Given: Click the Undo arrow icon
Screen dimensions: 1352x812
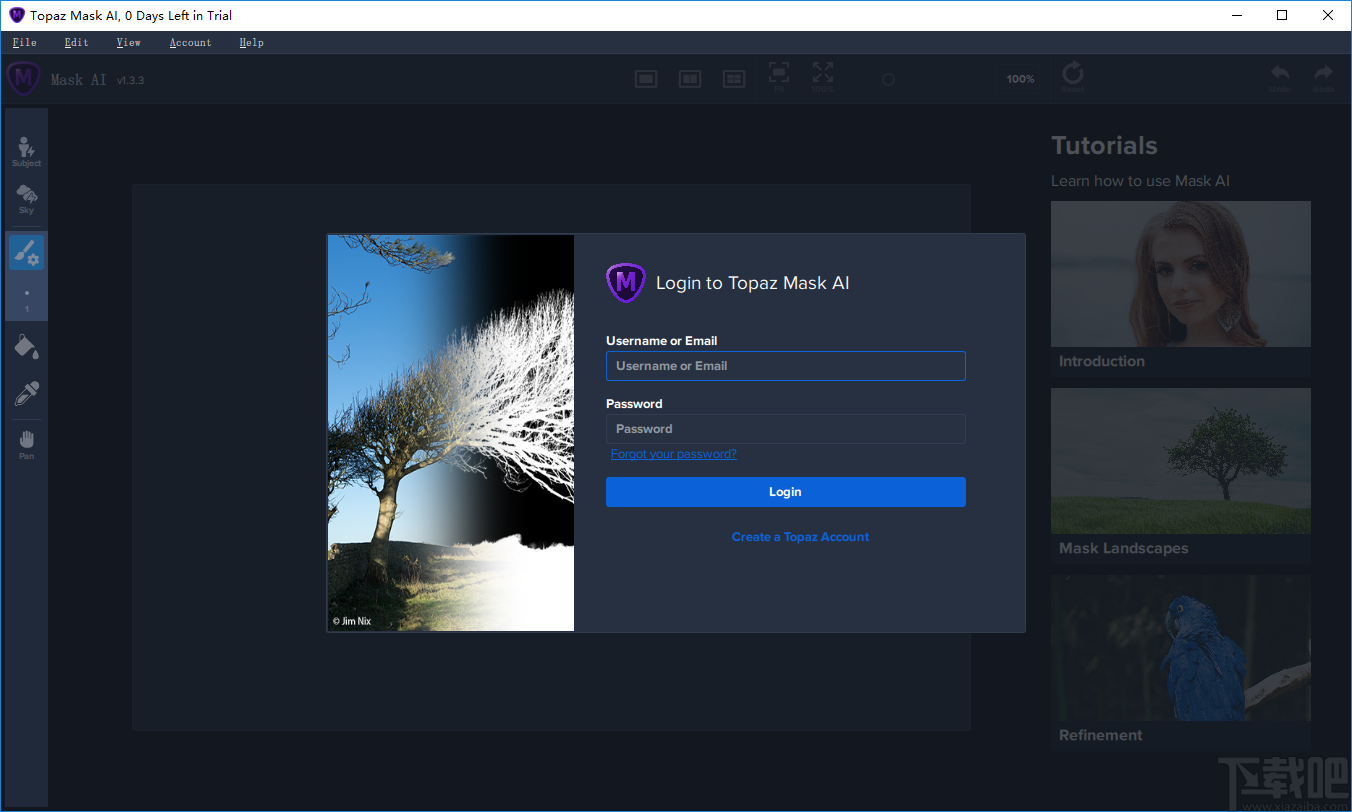Looking at the screenshot, I should click(1280, 77).
